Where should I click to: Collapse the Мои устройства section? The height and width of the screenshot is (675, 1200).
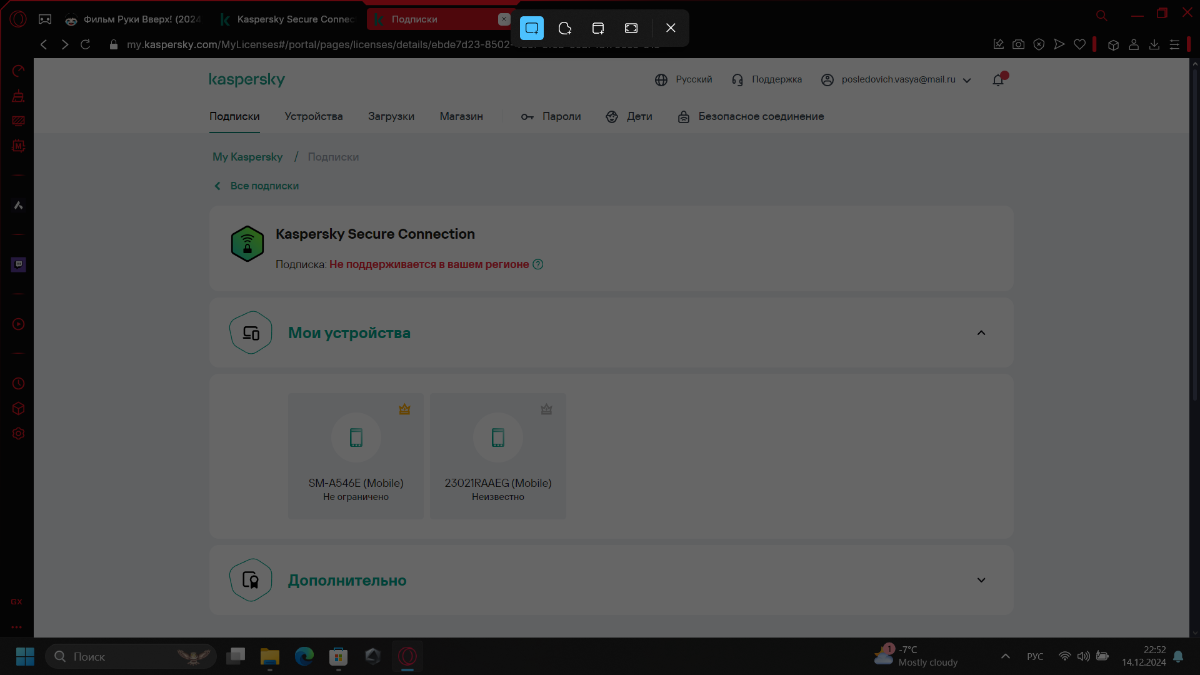tap(981, 333)
